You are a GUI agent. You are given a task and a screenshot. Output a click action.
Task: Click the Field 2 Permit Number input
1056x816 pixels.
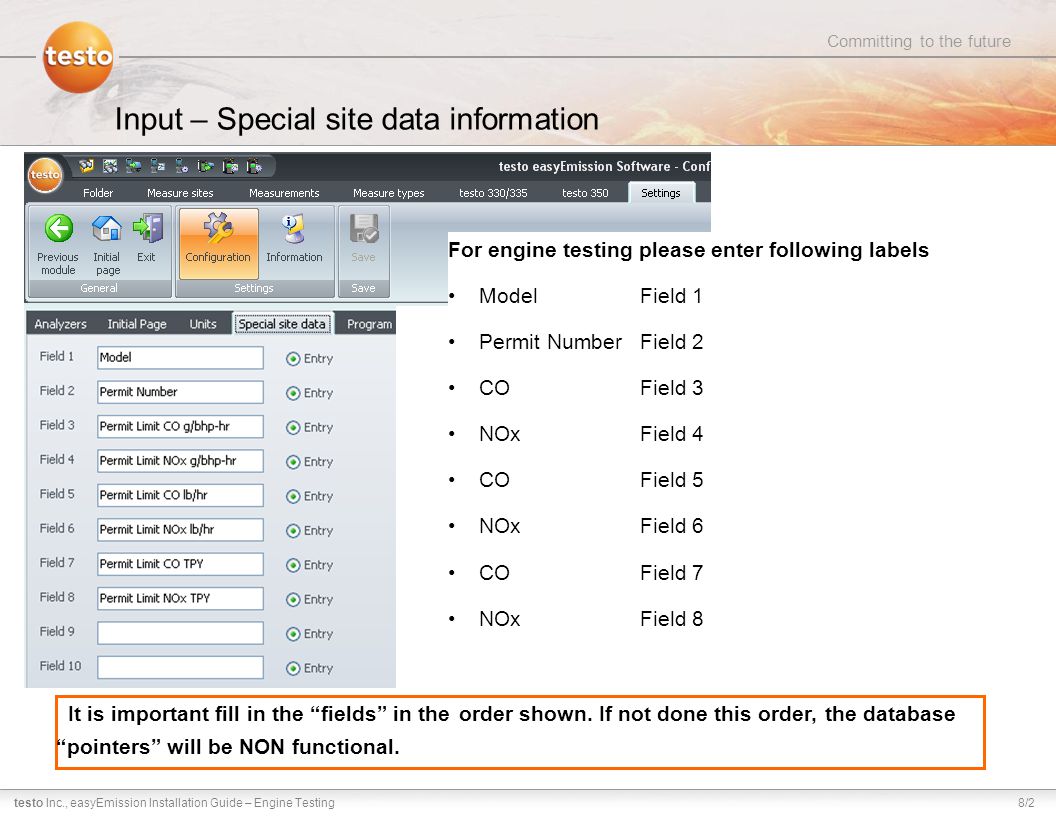[180, 392]
